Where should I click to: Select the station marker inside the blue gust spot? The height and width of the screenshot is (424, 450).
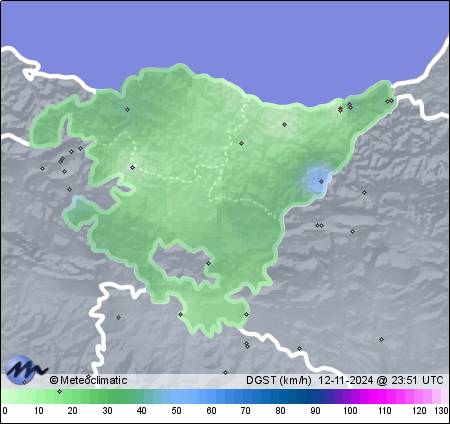[x=321, y=182]
